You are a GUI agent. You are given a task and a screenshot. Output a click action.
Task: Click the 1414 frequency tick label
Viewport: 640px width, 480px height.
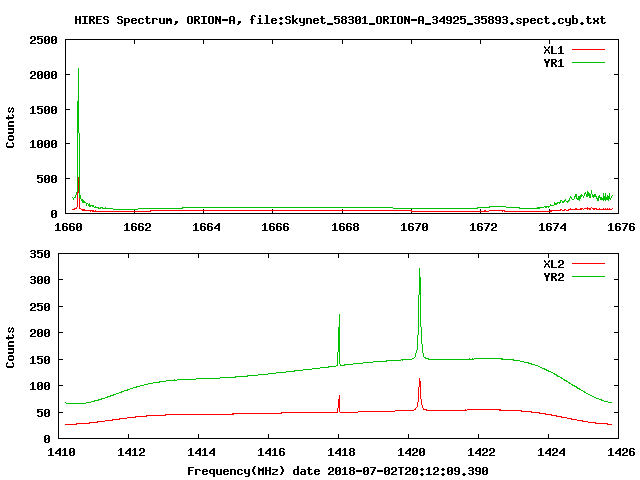coord(201,452)
